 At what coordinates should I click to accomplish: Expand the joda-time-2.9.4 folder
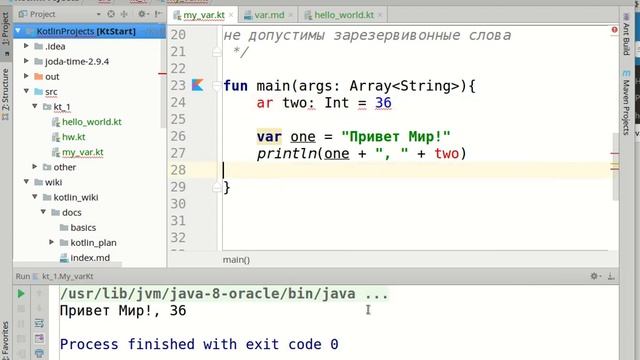[x=26, y=61]
